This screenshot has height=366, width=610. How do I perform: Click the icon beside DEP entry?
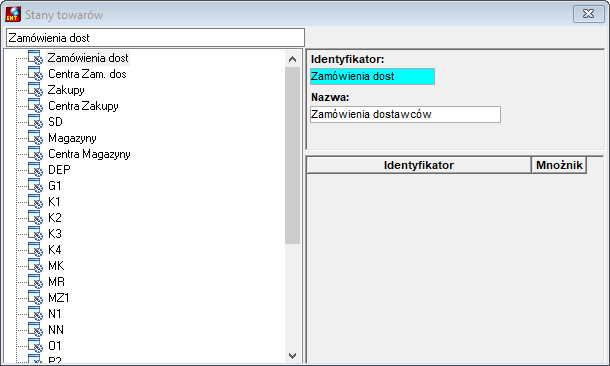[x=35, y=170]
